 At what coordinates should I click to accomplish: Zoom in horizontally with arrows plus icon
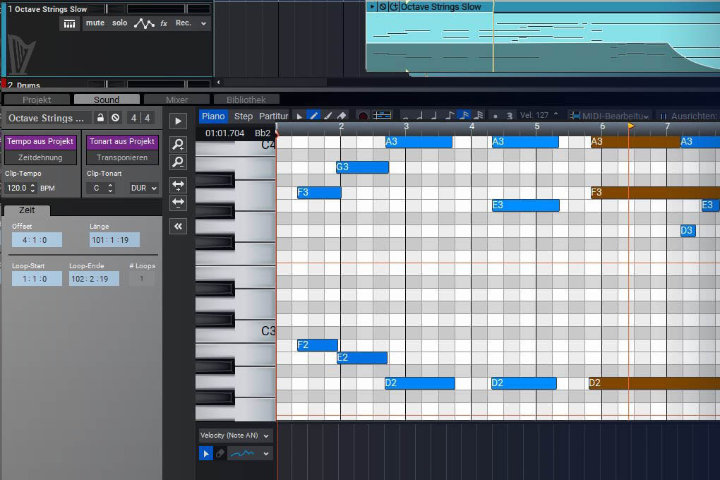178,185
